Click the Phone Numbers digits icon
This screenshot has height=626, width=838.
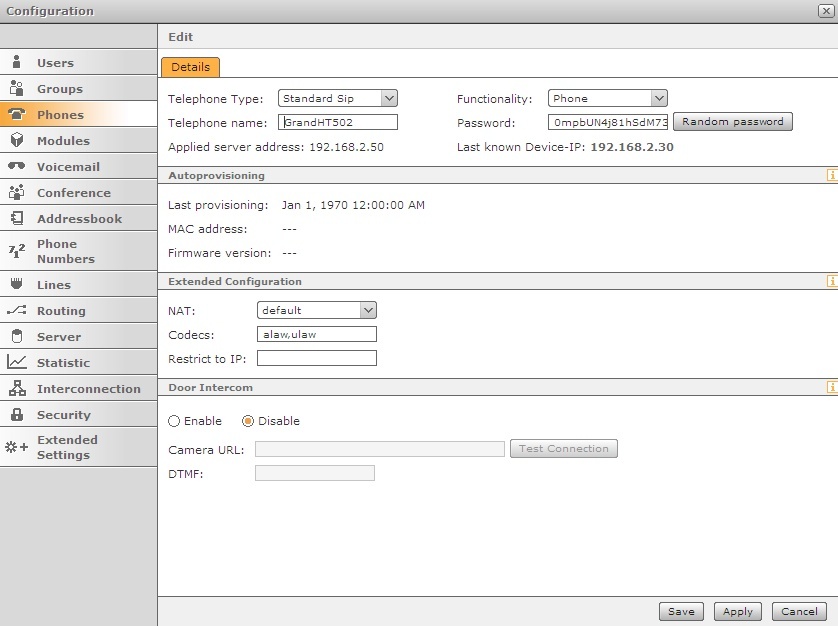[17, 250]
